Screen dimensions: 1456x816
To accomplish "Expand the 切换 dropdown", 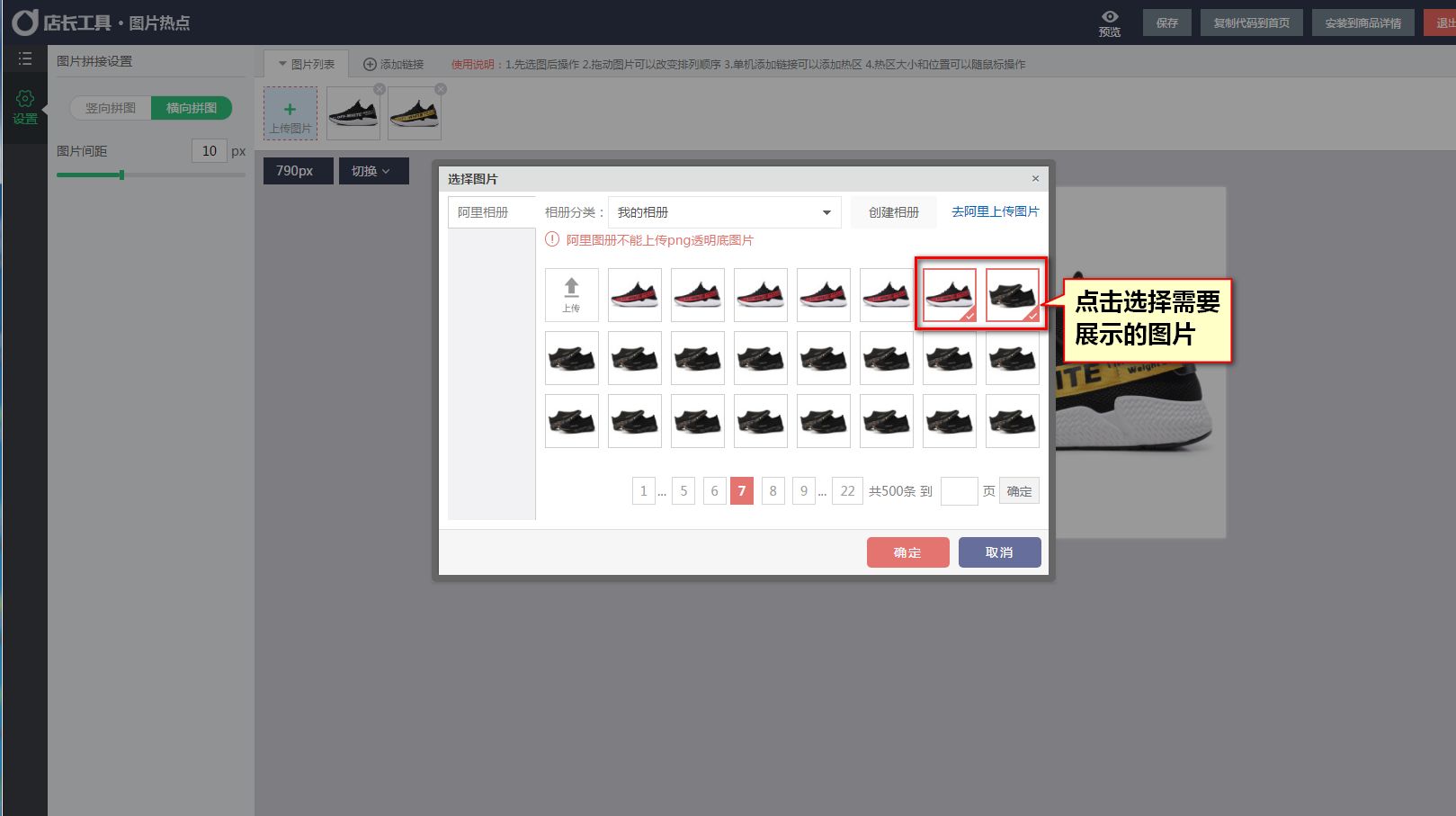I will click(x=373, y=171).
